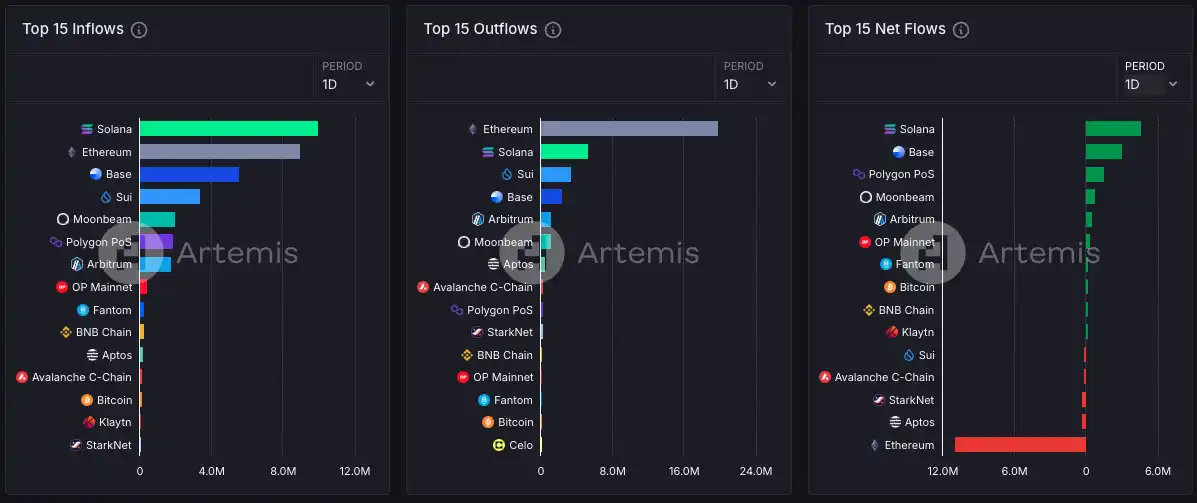Click the BNB Chain icon in Inflows list

[x=67, y=332]
